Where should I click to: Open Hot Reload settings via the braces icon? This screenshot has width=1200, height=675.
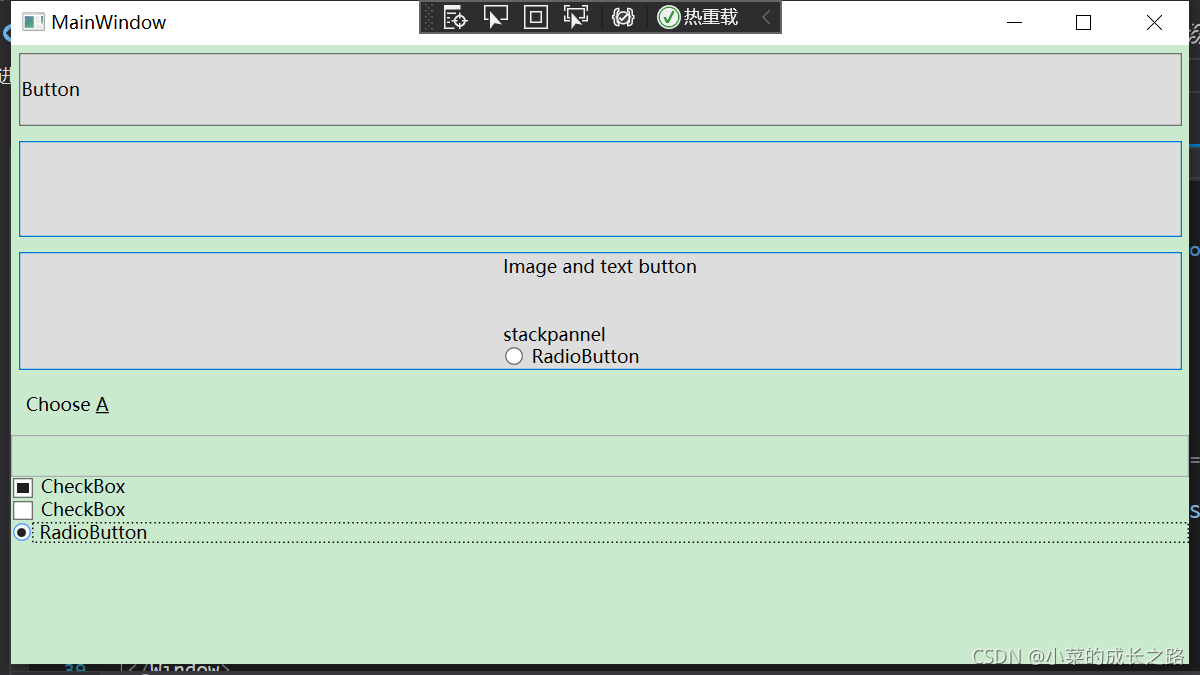pos(622,17)
